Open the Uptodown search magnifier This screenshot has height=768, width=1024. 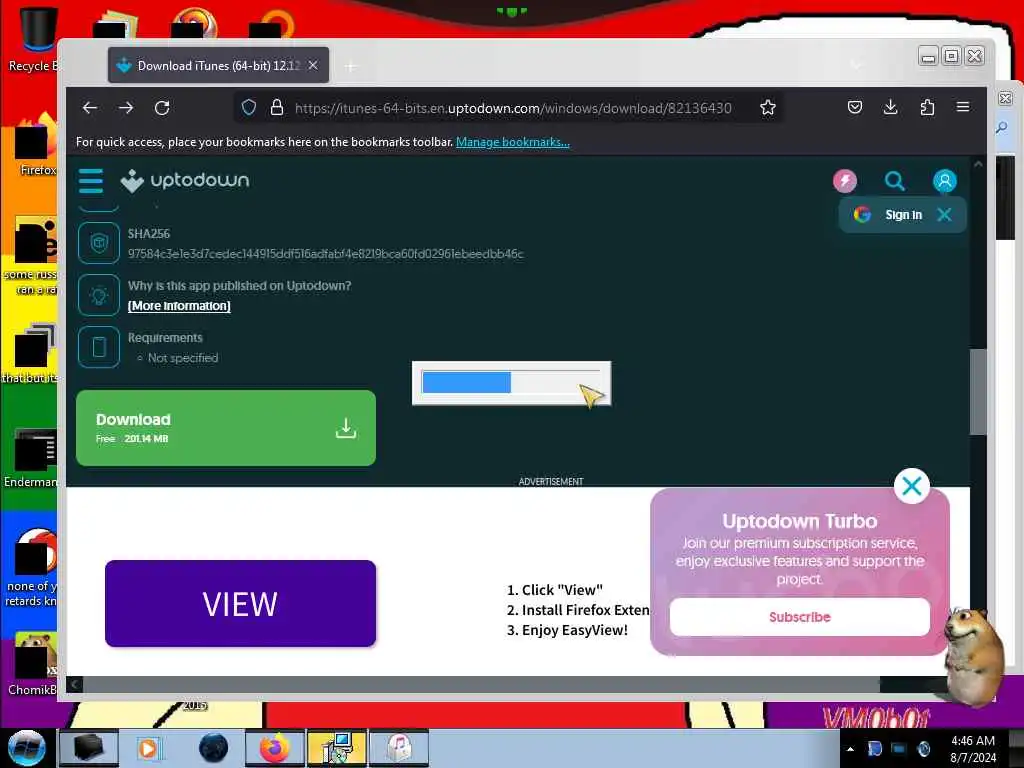[895, 181]
